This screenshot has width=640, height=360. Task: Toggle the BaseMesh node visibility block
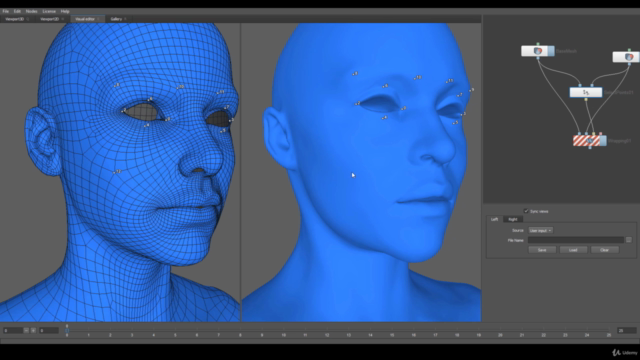[x=551, y=51]
